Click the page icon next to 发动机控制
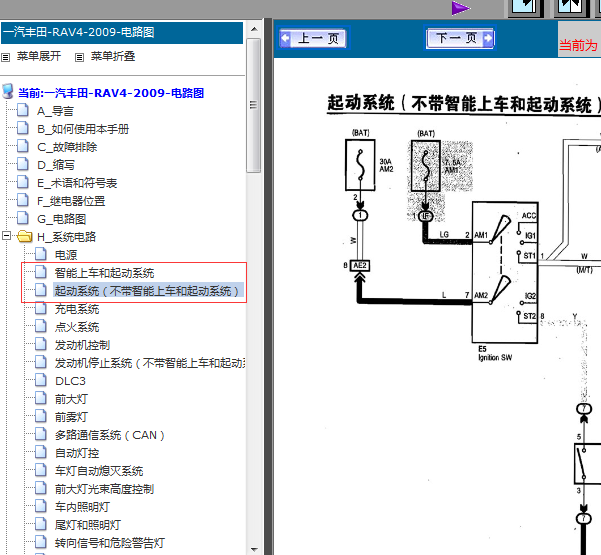The width and height of the screenshot is (601, 555). [41, 343]
